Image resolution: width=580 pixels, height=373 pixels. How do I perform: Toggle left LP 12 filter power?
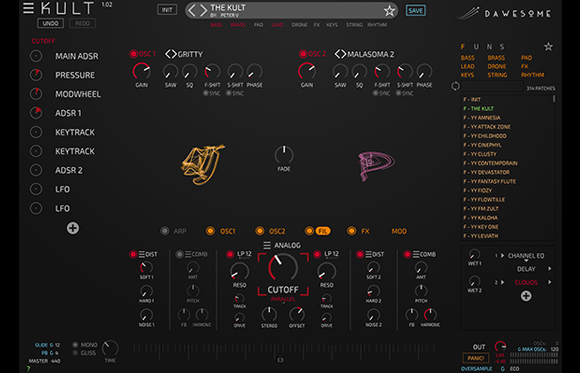tap(230, 254)
